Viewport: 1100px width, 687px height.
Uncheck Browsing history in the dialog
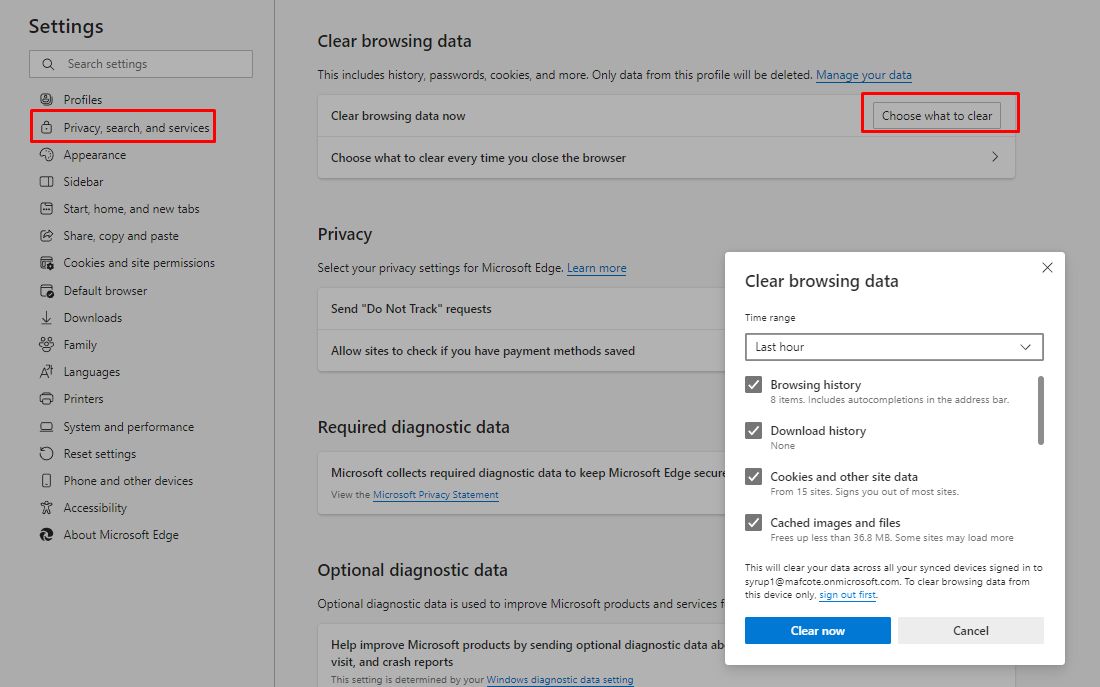click(x=753, y=384)
